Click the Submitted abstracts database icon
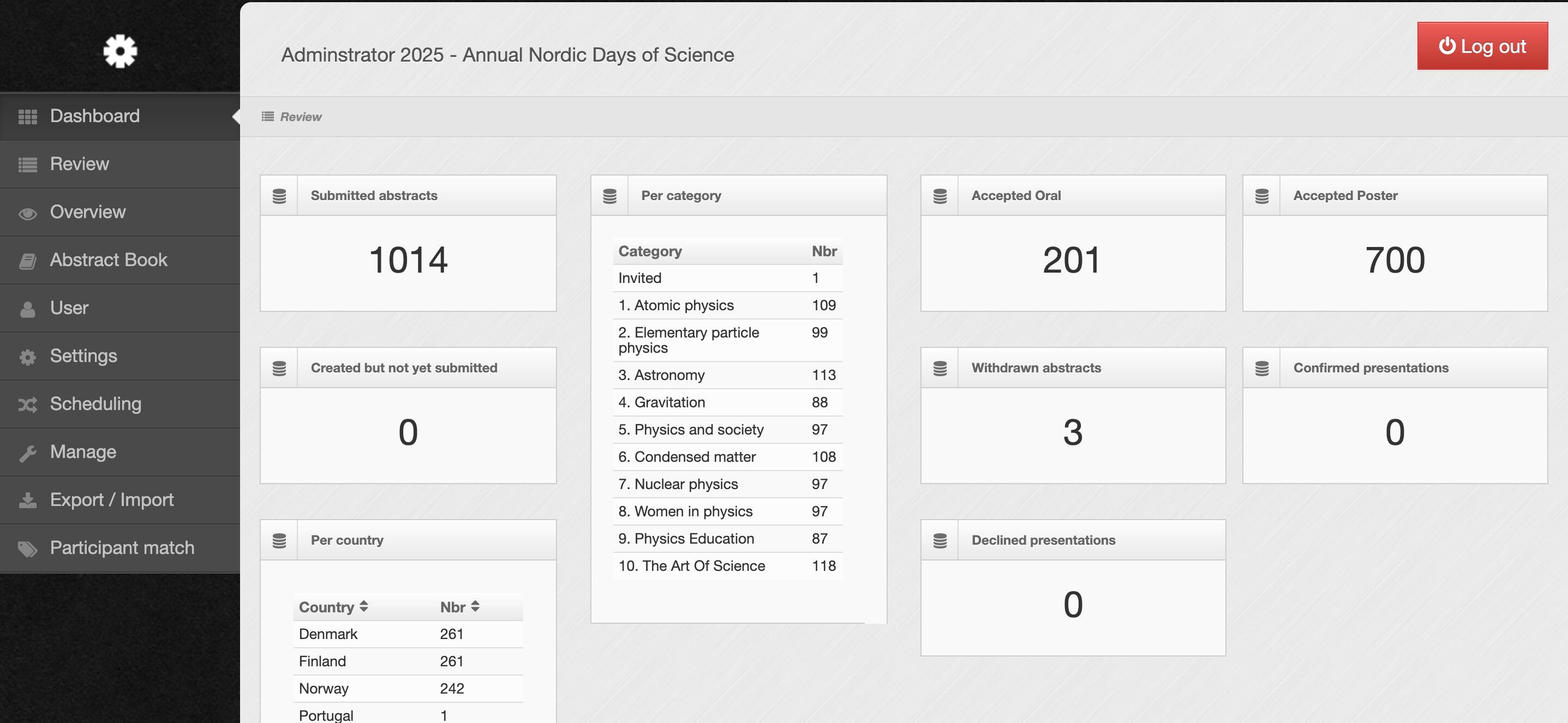The height and width of the screenshot is (723, 1568). pyautogui.click(x=279, y=196)
